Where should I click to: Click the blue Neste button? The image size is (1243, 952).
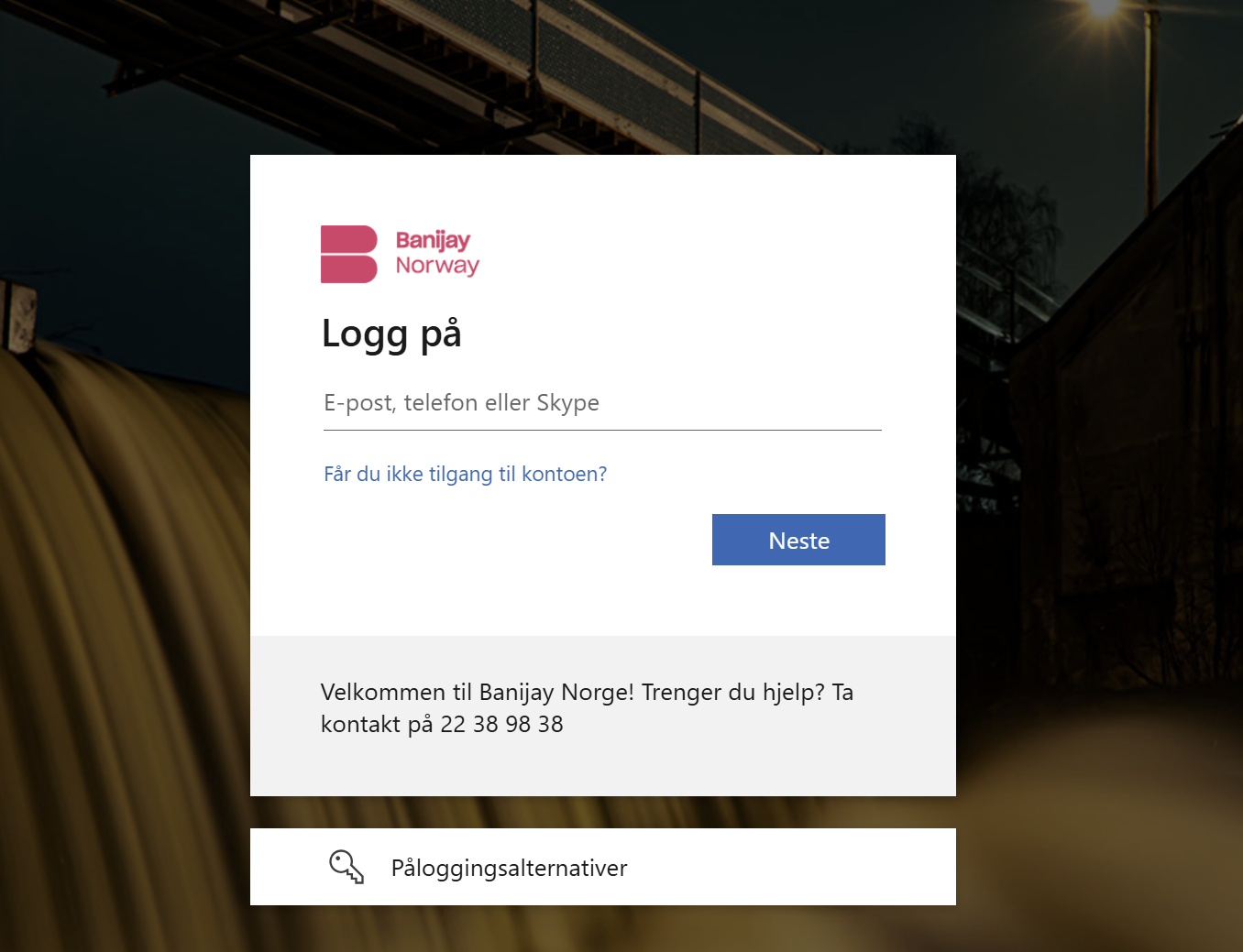click(798, 540)
